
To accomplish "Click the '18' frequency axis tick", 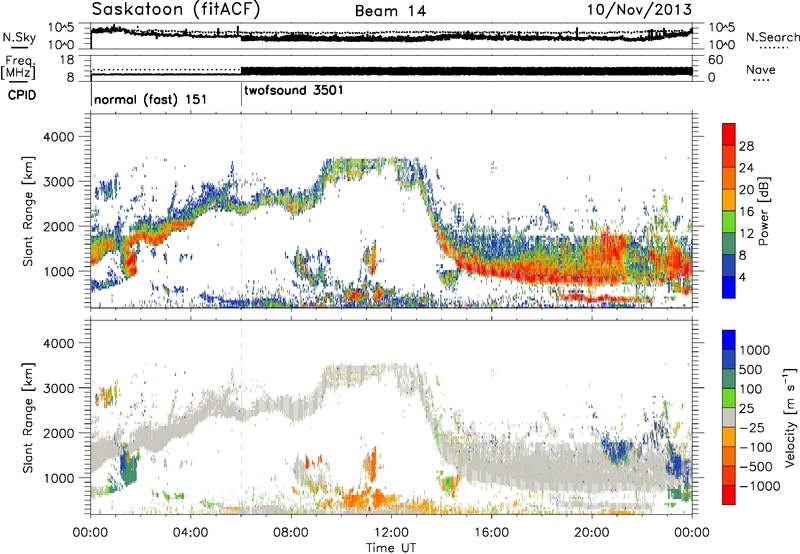I will click(x=67, y=60).
